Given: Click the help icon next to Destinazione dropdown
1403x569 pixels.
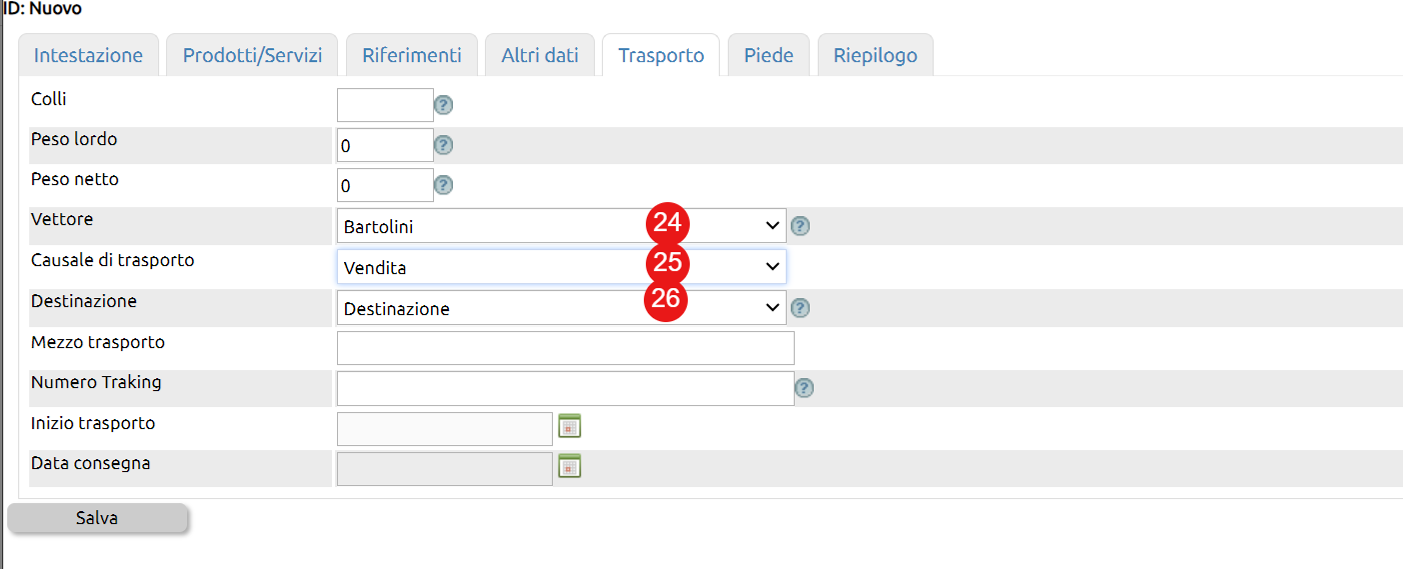Looking at the screenshot, I should pyautogui.click(x=800, y=308).
